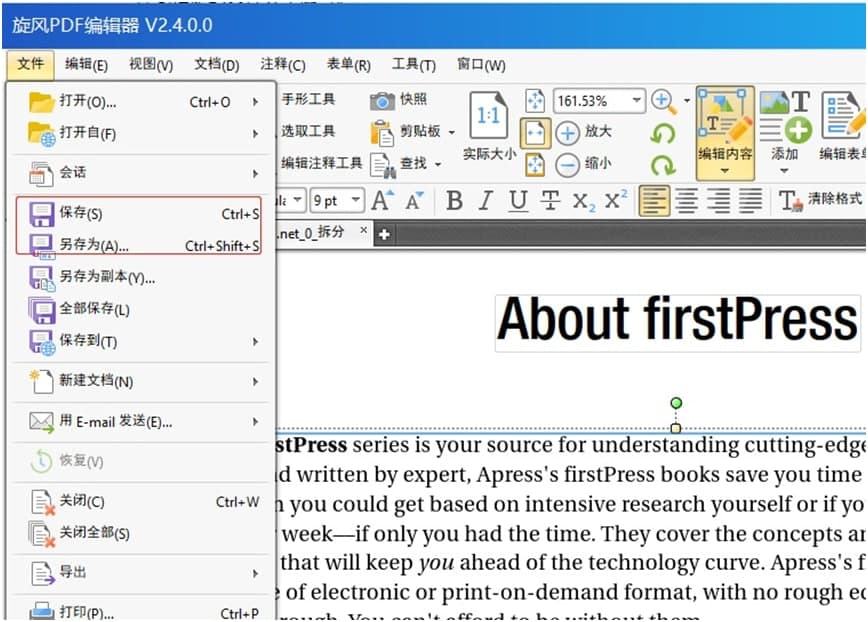Viewport: 868px width, 622px height.
Task: Toggle superscript formatting
Action: (x=616, y=199)
